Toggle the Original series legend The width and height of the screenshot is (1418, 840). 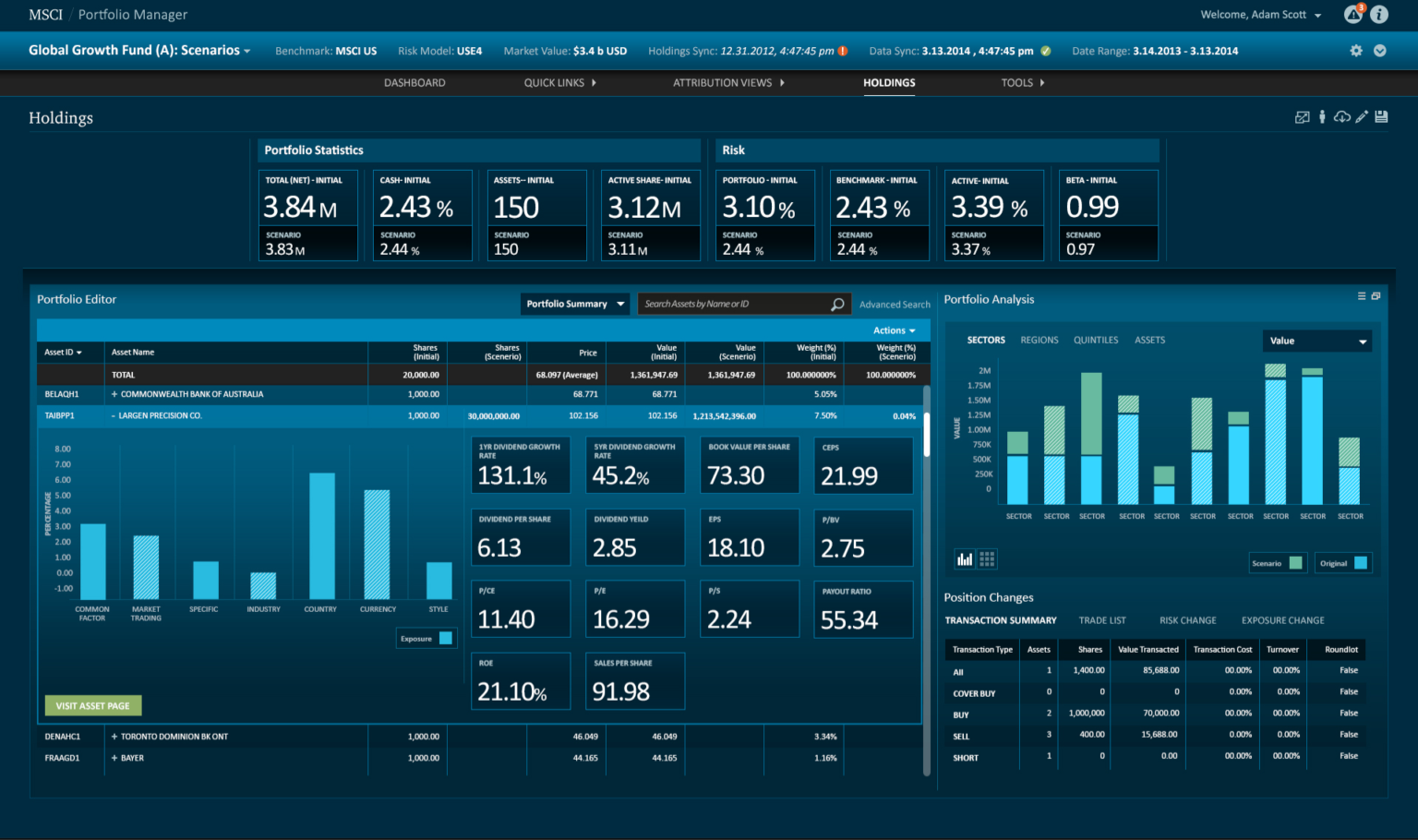[1343, 563]
